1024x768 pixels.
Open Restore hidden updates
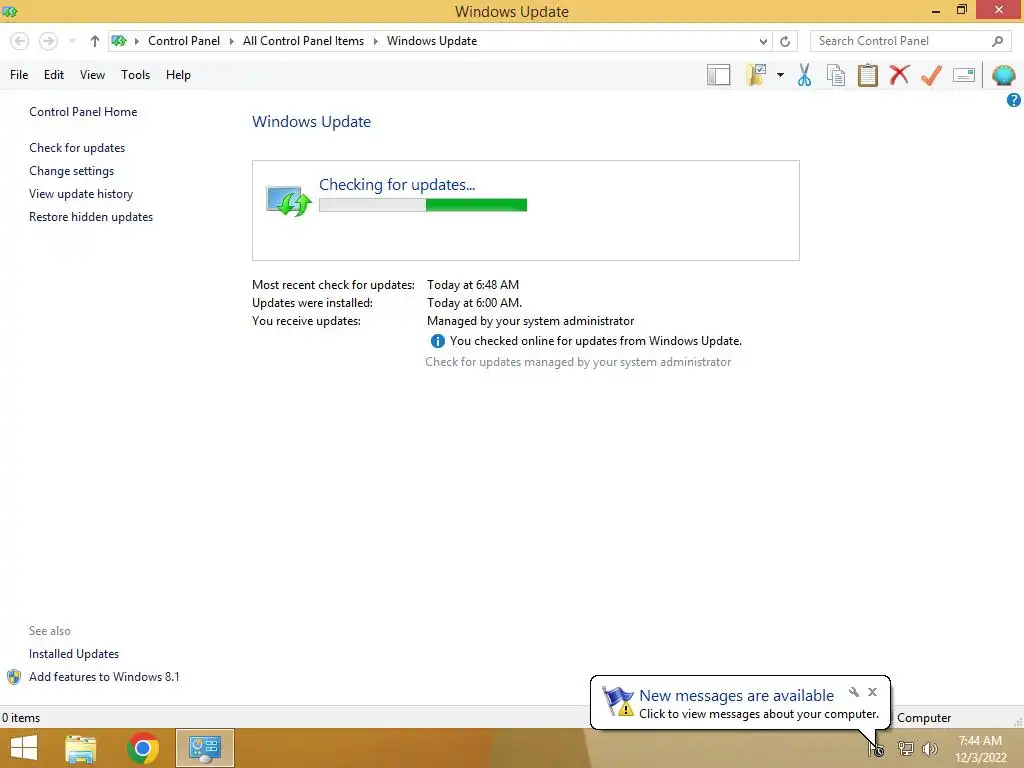coord(91,217)
